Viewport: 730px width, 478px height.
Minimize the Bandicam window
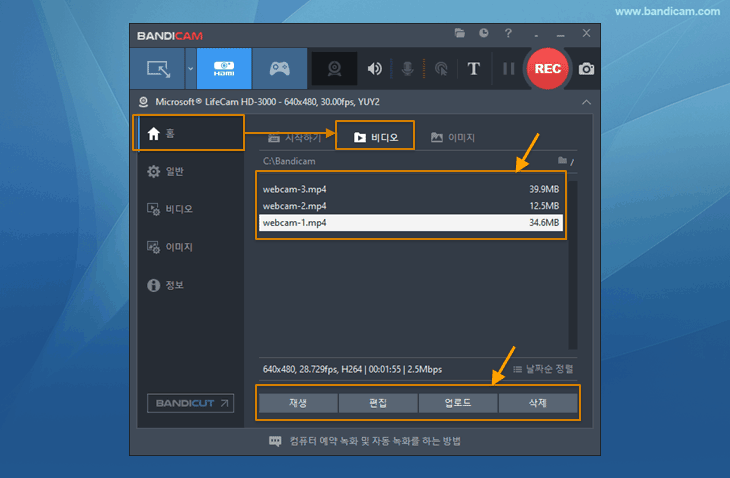pyautogui.click(x=561, y=34)
